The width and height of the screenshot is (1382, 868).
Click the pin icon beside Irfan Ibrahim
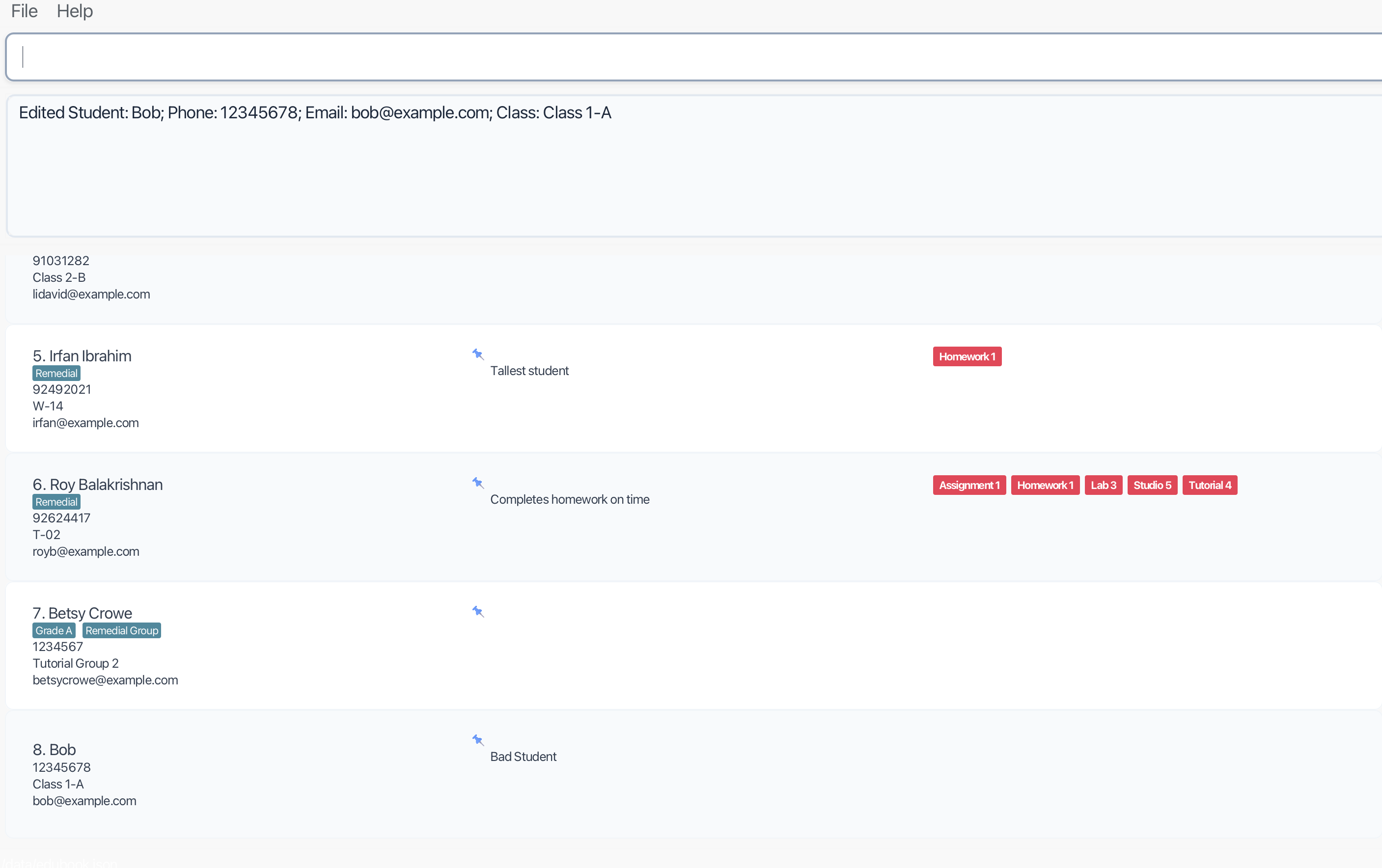(x=477, y=354)
